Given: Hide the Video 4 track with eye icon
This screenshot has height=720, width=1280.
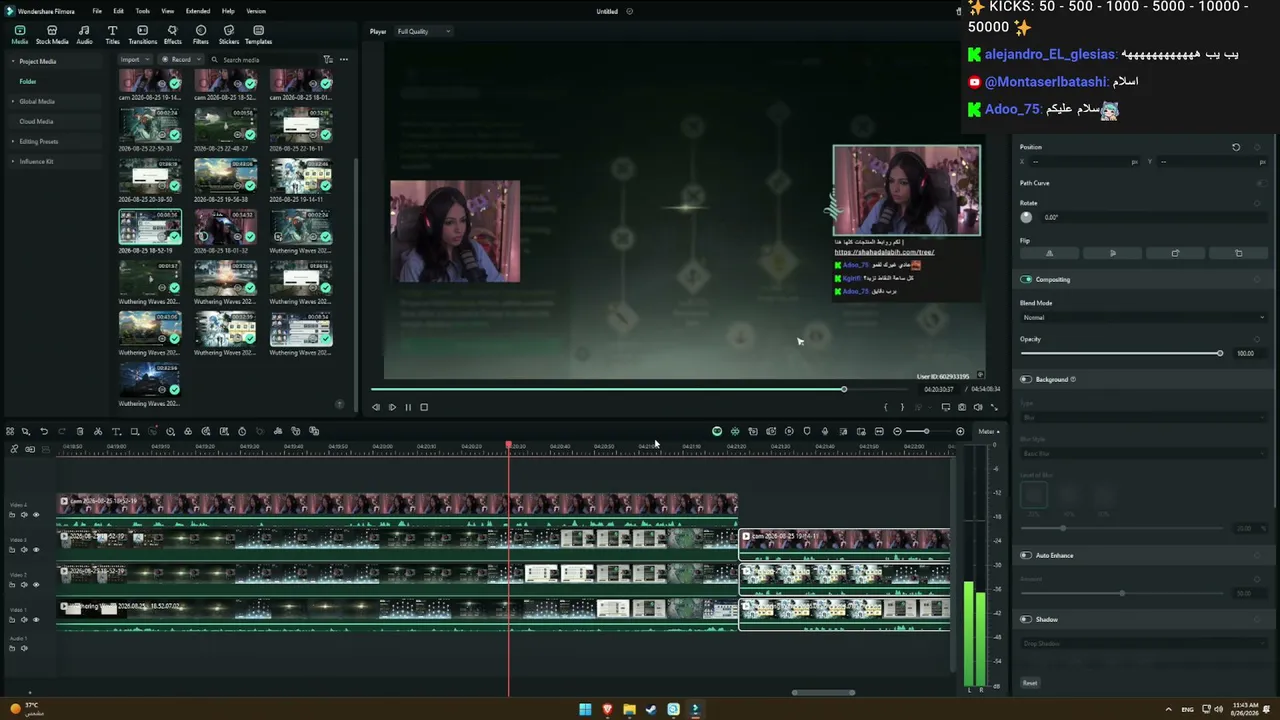Looking at the screenshot, I should [x=36, y=515].
